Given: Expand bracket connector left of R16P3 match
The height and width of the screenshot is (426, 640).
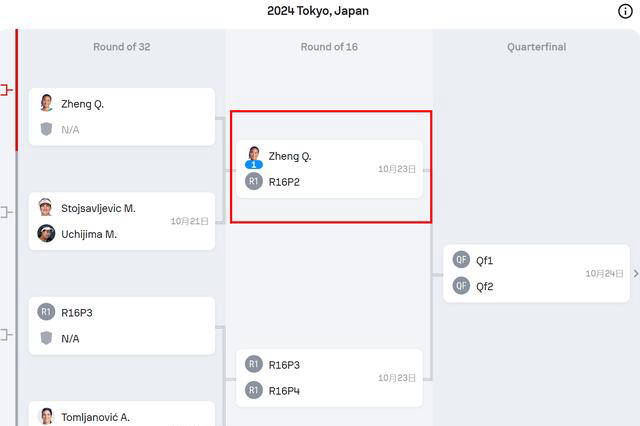Looking at the screenshot, I should click(5, 335).
